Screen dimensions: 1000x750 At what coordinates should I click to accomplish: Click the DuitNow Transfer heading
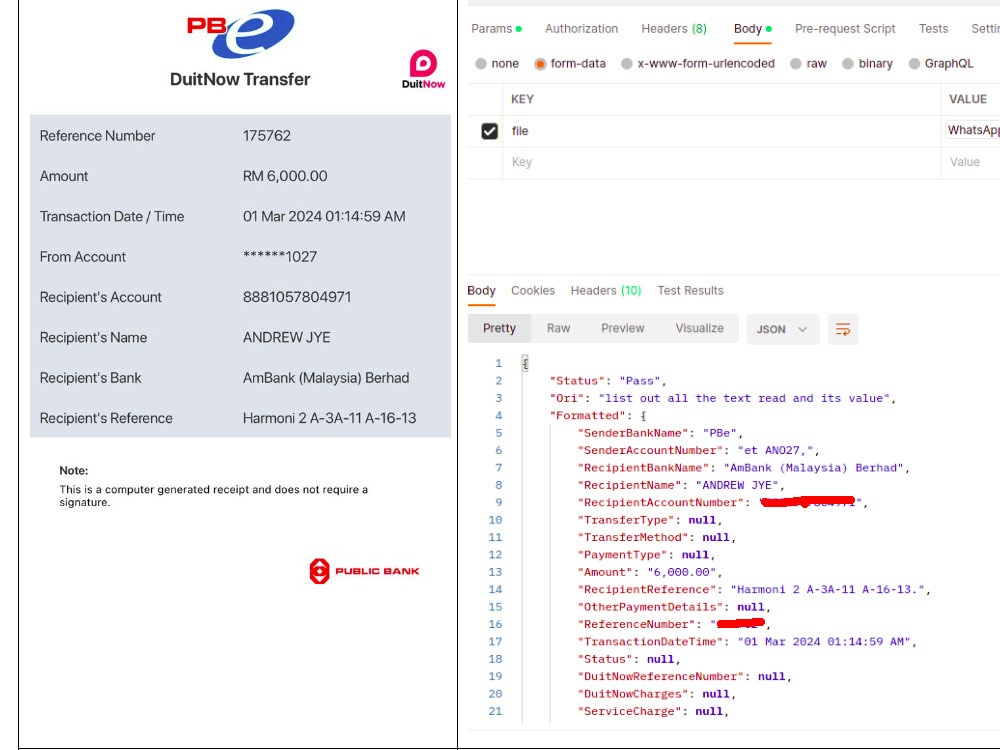[x=240, y=79]
